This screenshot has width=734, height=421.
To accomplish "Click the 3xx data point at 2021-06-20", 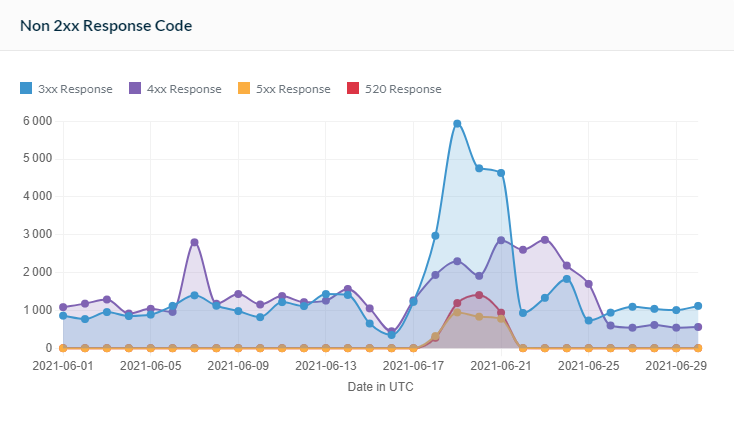I will click(x=479, y=168).
